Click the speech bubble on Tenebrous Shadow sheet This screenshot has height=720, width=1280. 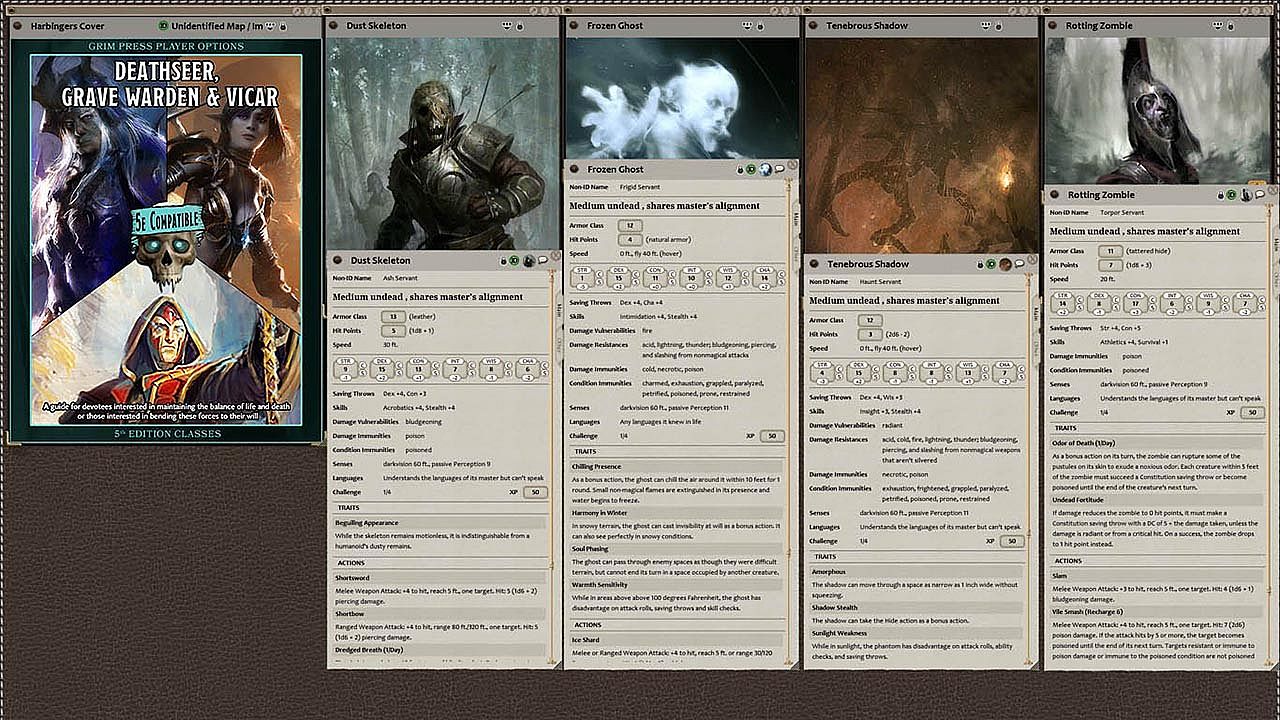point(1018,264)
